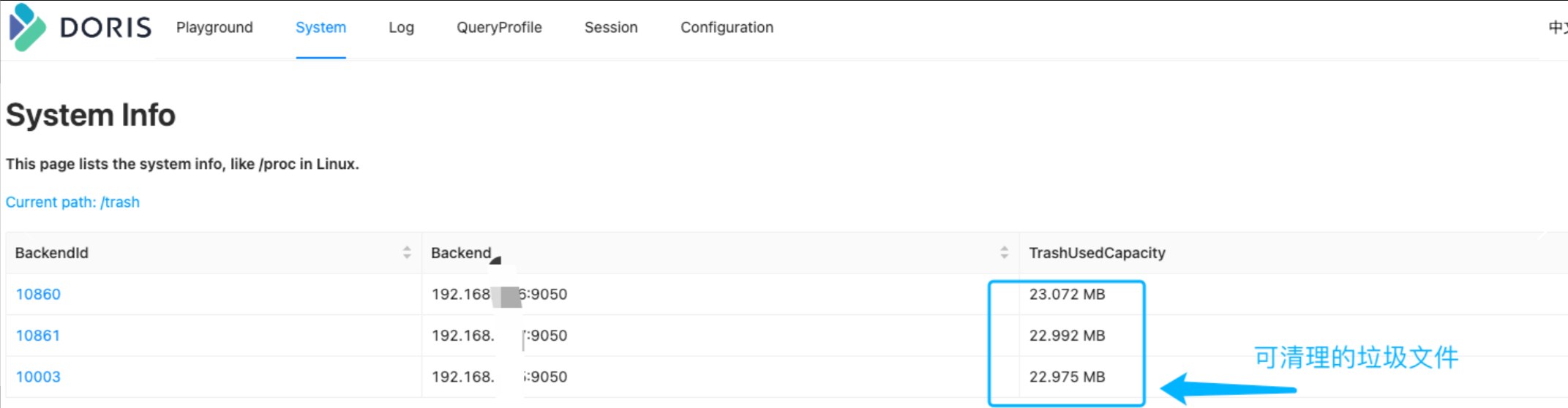Open backend ID 10860 link
Image resolution: width=1568 pixels, height=408 pixels.
pos(38,295)
